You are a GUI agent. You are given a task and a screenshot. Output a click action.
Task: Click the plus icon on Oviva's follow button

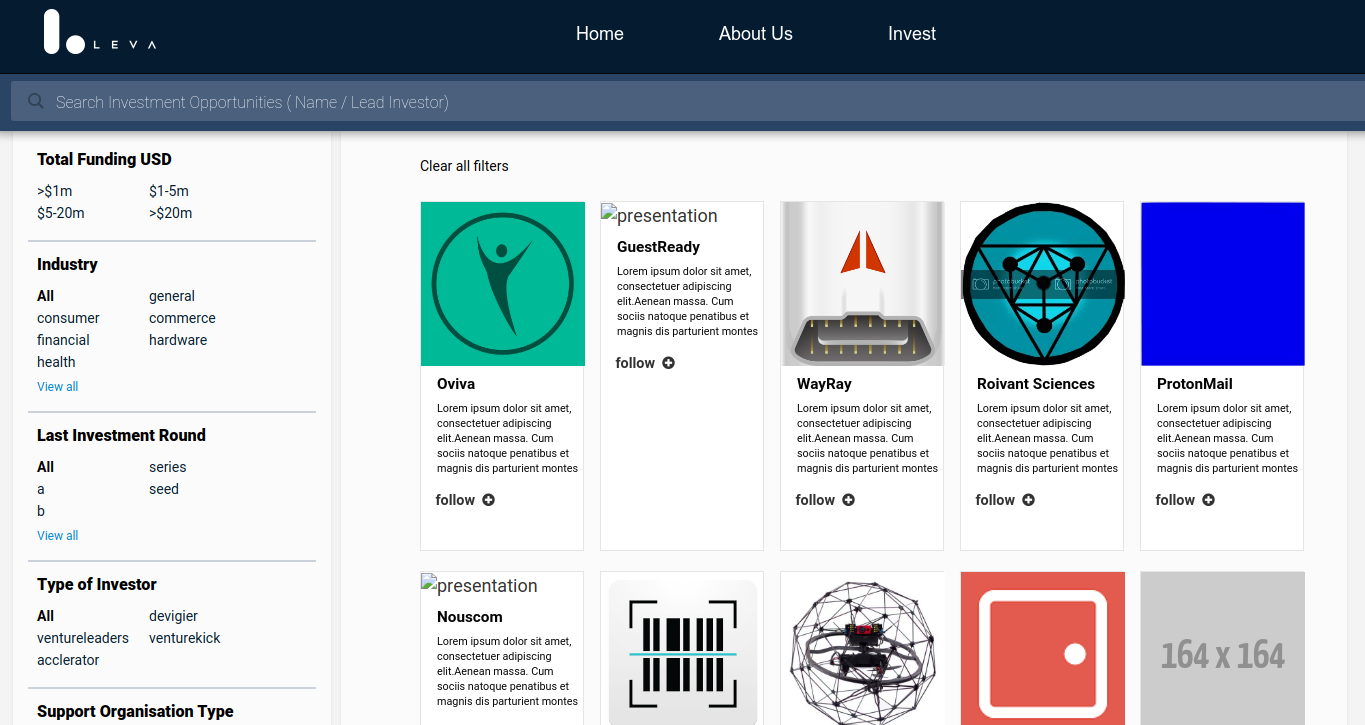489,499
